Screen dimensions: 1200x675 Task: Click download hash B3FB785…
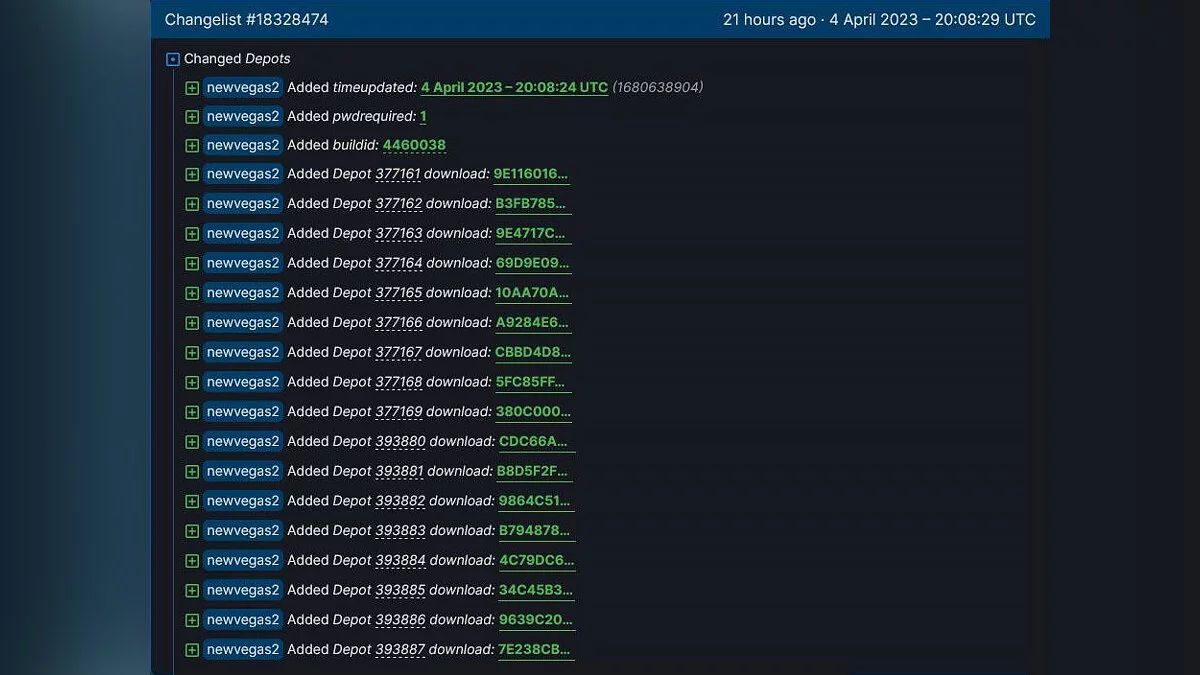(533, 203)
